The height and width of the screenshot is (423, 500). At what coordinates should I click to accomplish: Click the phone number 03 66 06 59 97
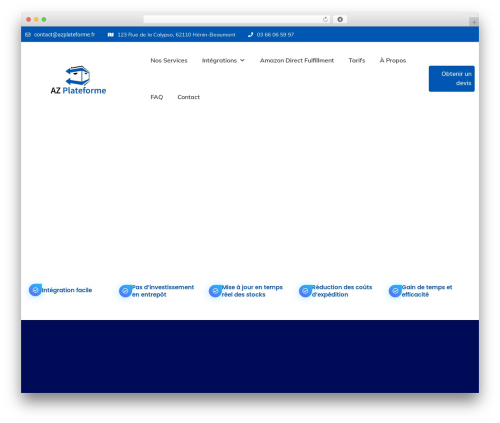275,35
